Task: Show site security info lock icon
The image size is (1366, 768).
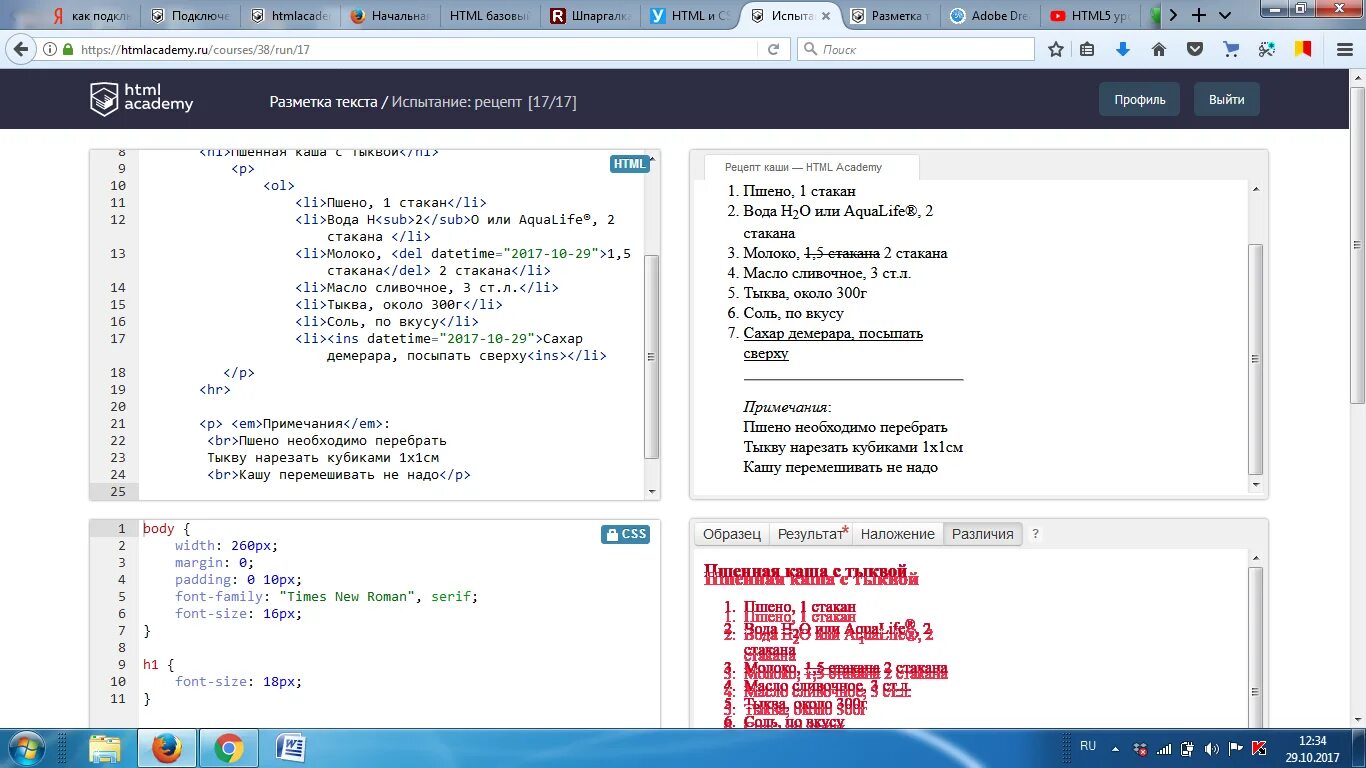Action: tap(68, 49)
